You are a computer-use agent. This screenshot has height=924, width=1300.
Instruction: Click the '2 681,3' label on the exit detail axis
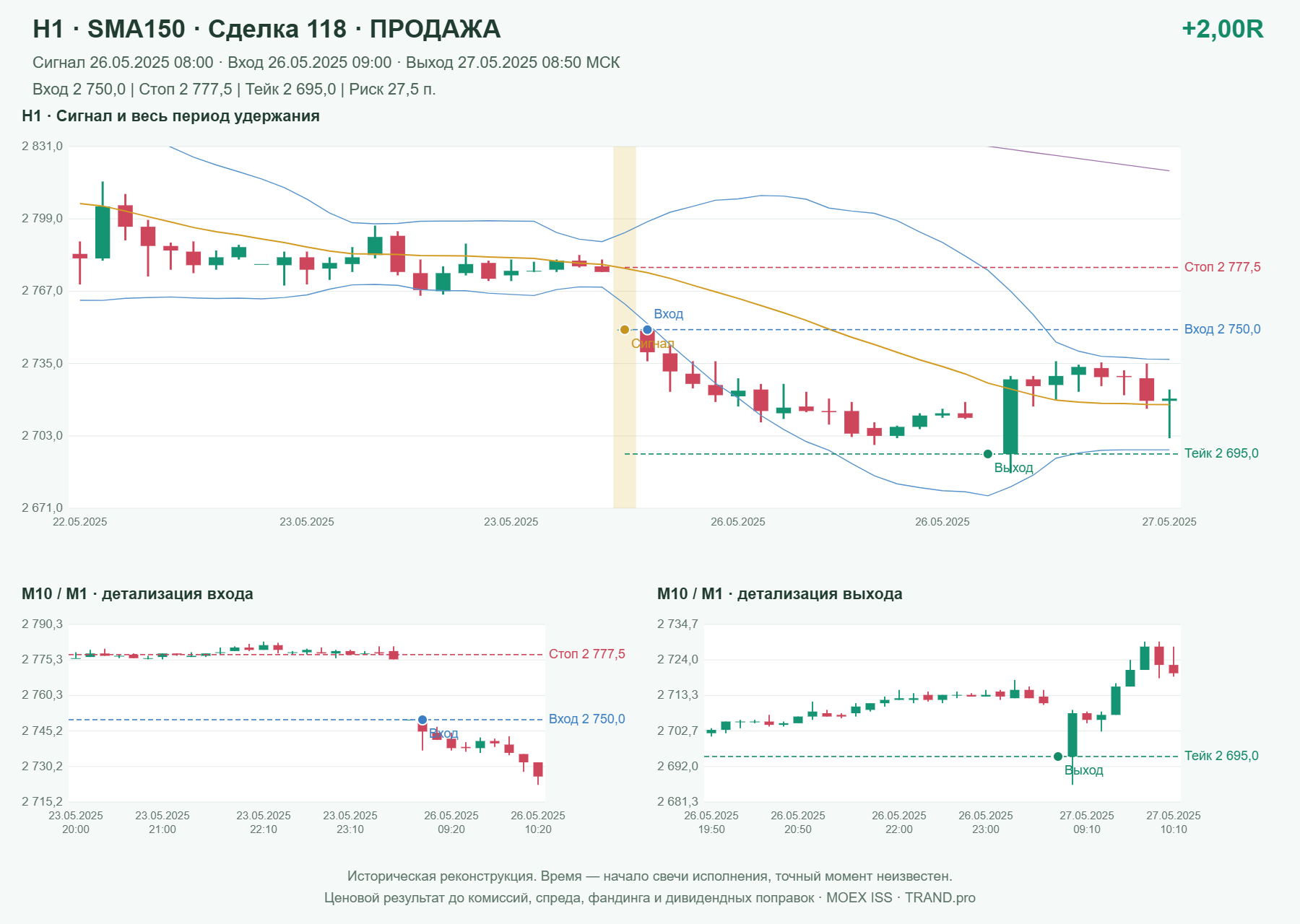click(x=677, y=801)
